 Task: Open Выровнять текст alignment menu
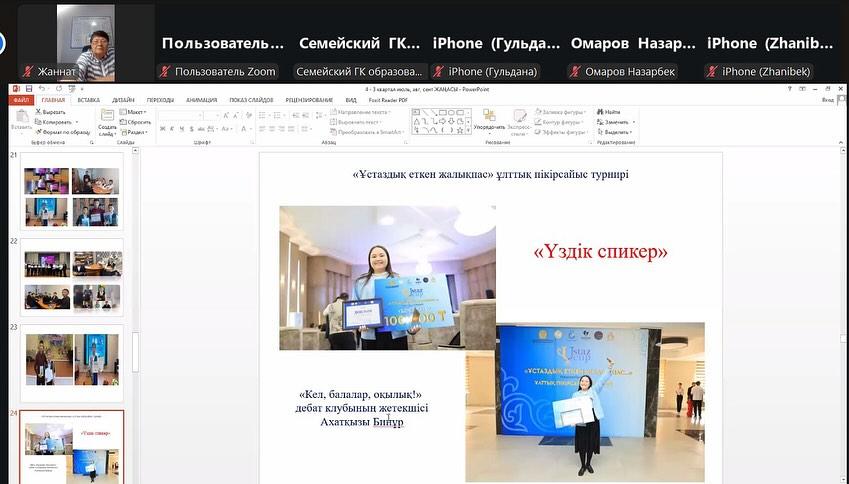click(x=357, y=122)
